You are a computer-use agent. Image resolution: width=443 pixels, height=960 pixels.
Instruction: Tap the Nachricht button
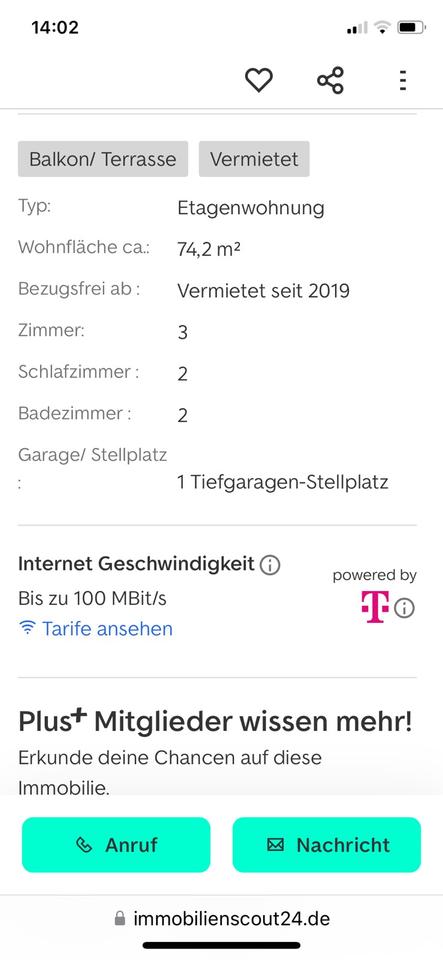tap(327, 845)
